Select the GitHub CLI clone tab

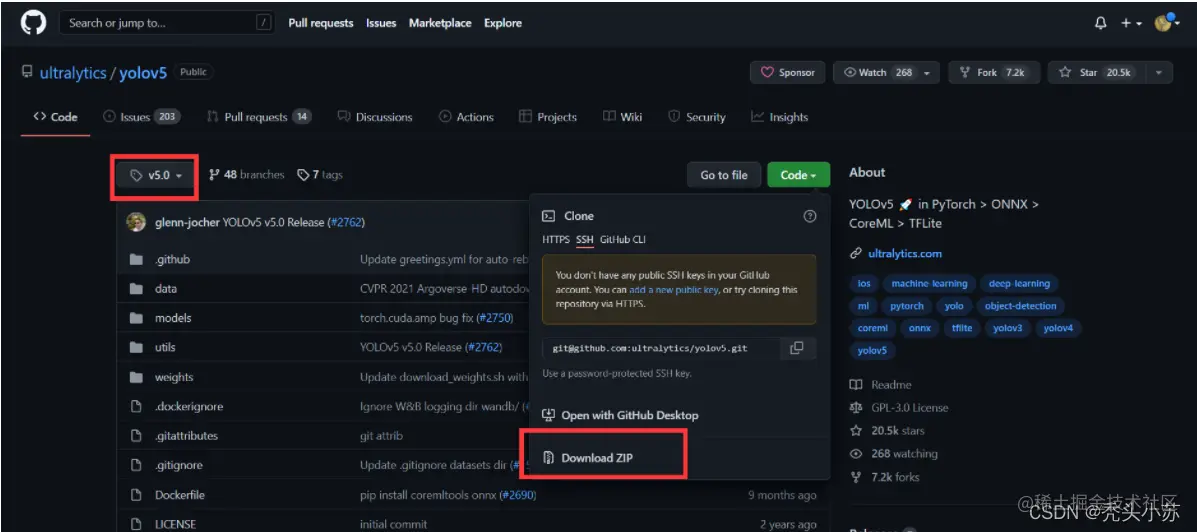coord(622,240)
